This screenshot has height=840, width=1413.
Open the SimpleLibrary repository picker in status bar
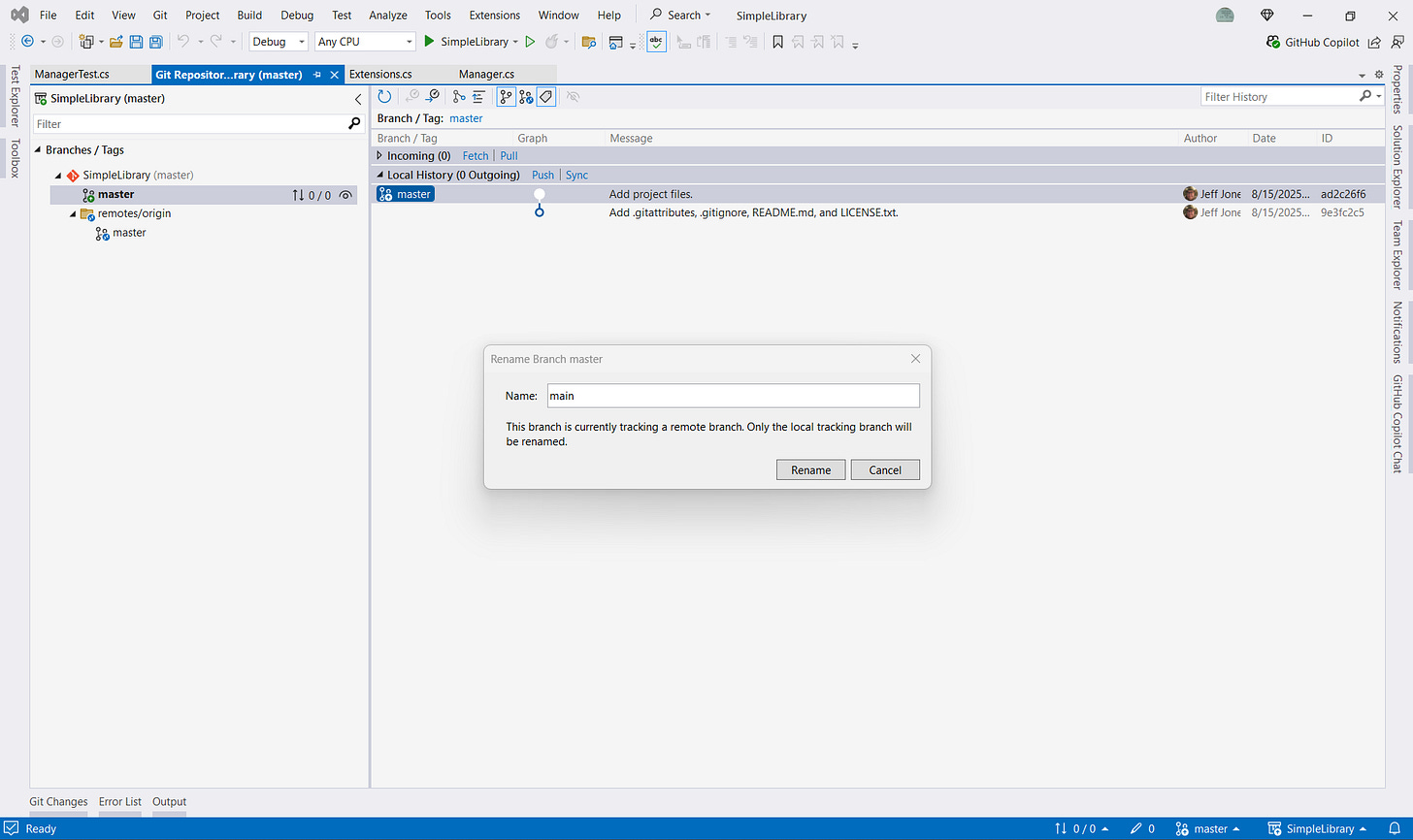coord(1317,829)
